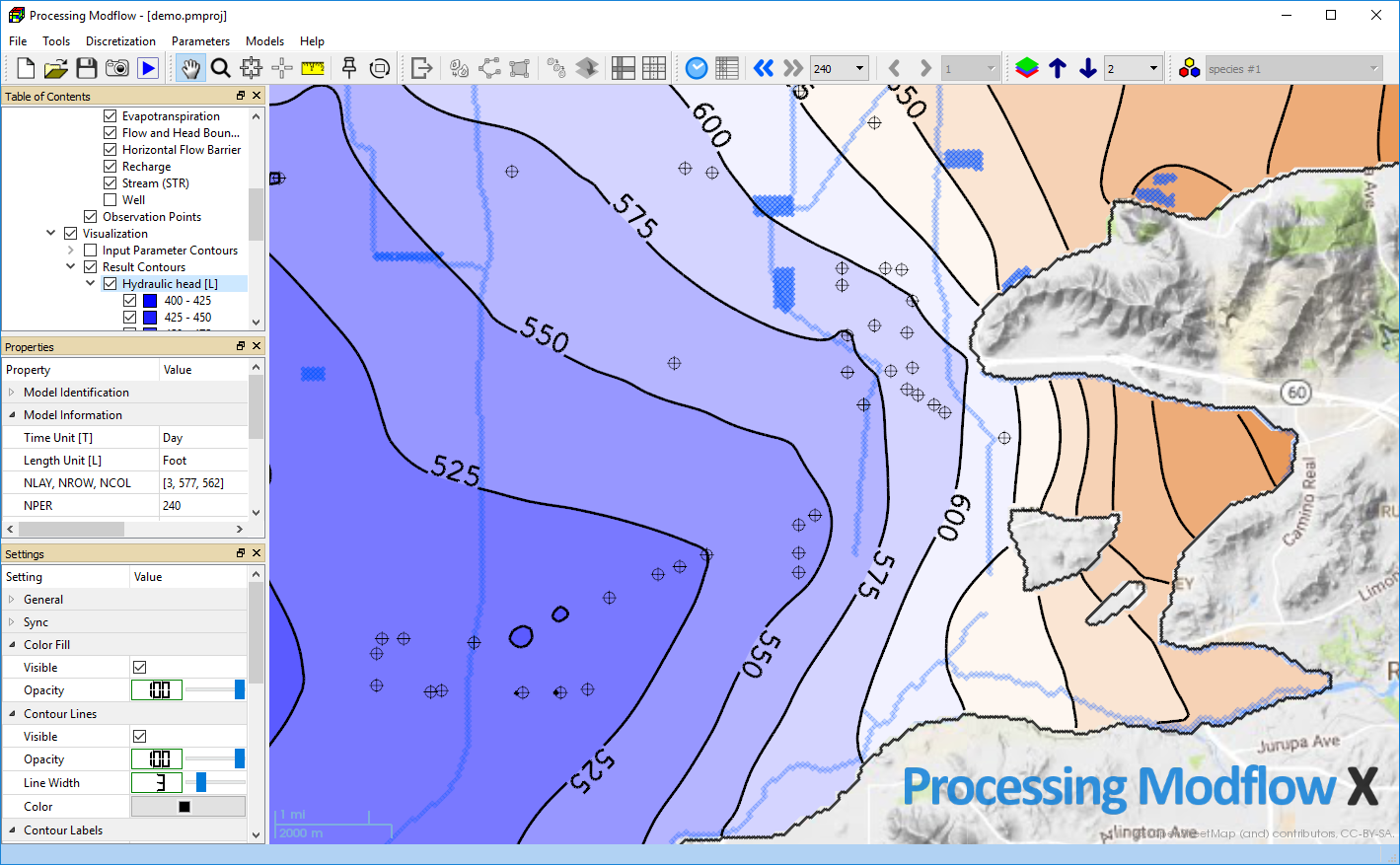This screenshot has height=865, width=1400.
Task: Open the Models menu
Action: point(264,41)
